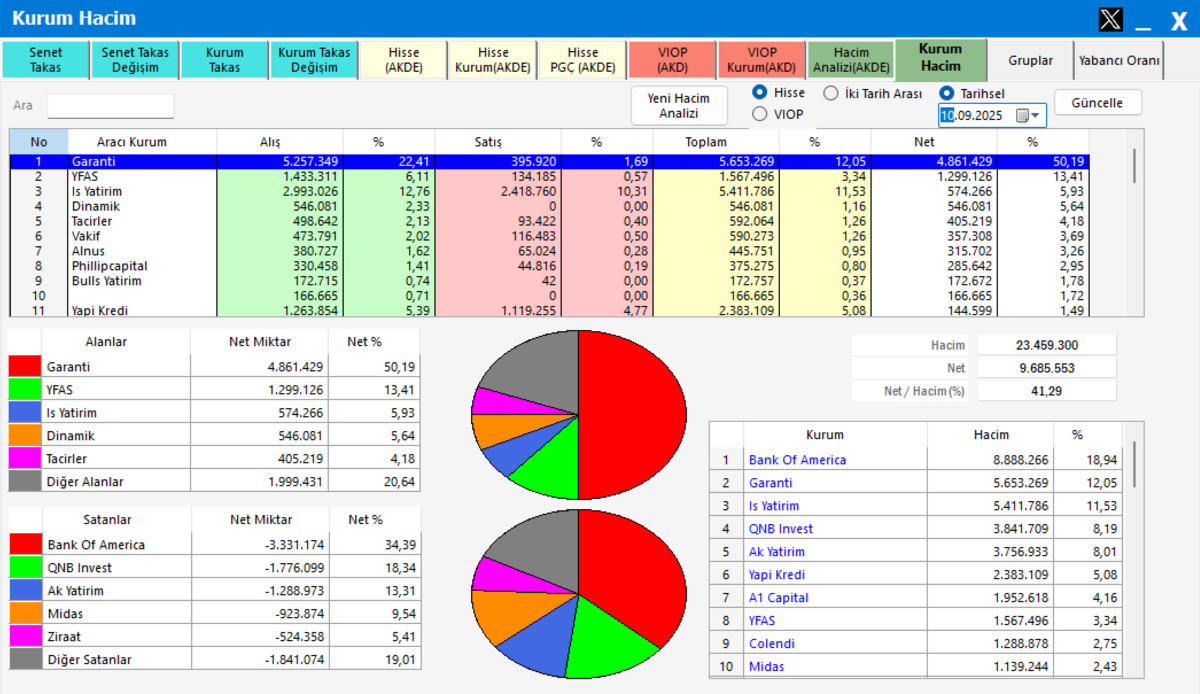Open the Bank Of America link in Kurum list
This screenshot has height=694, width=1200.
(797, 460)
